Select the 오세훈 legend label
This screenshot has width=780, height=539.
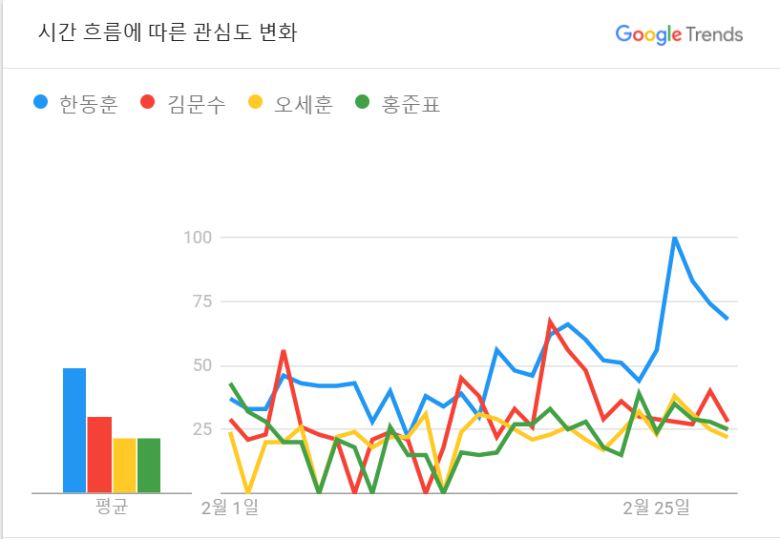(x=303, y=103)
